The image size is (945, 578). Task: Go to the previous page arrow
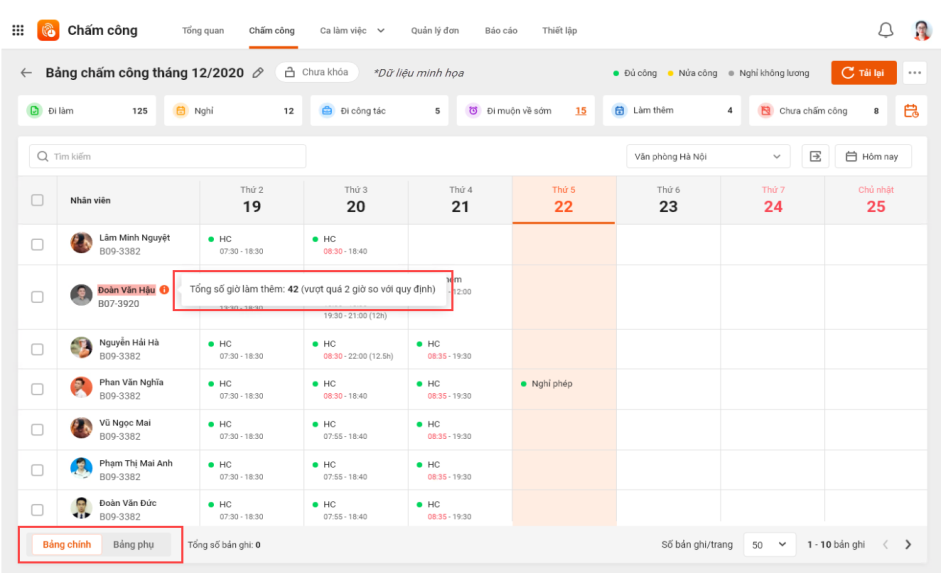coord(885,545)
